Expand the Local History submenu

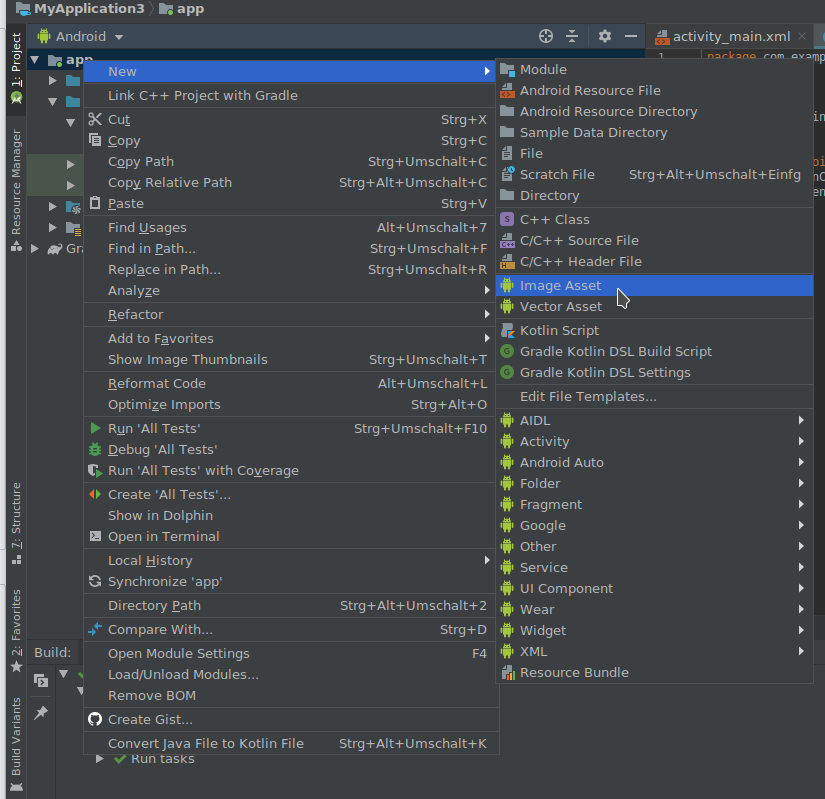pyautogui.click(x=150, y=561)
